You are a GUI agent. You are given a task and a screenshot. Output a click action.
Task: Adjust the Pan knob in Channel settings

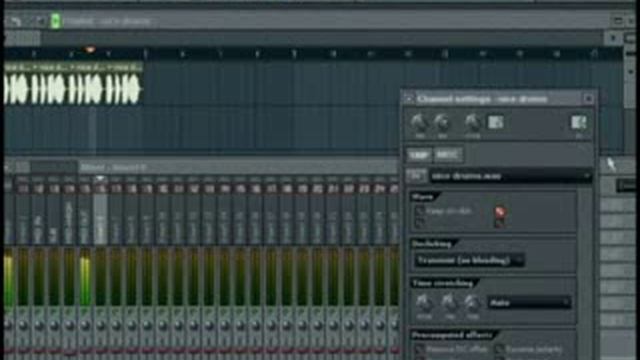point(419,122)
